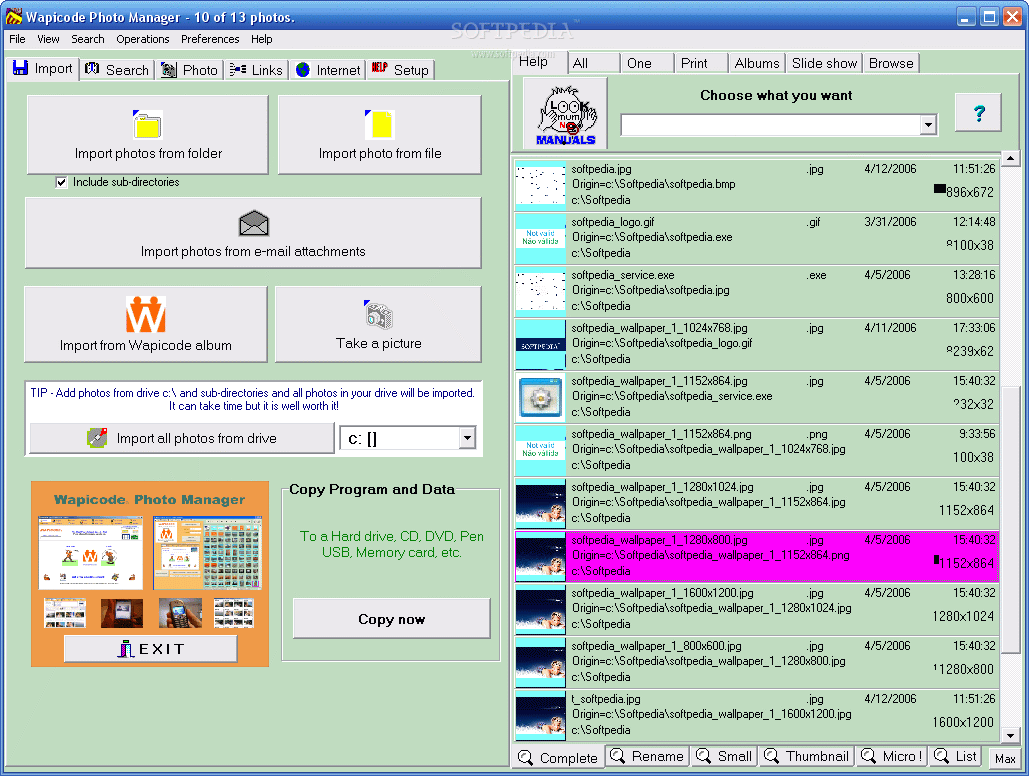Click Import photos from e-mail attachments button
This screenshot has height=776, width=1029.
click(x=253, y=233)
